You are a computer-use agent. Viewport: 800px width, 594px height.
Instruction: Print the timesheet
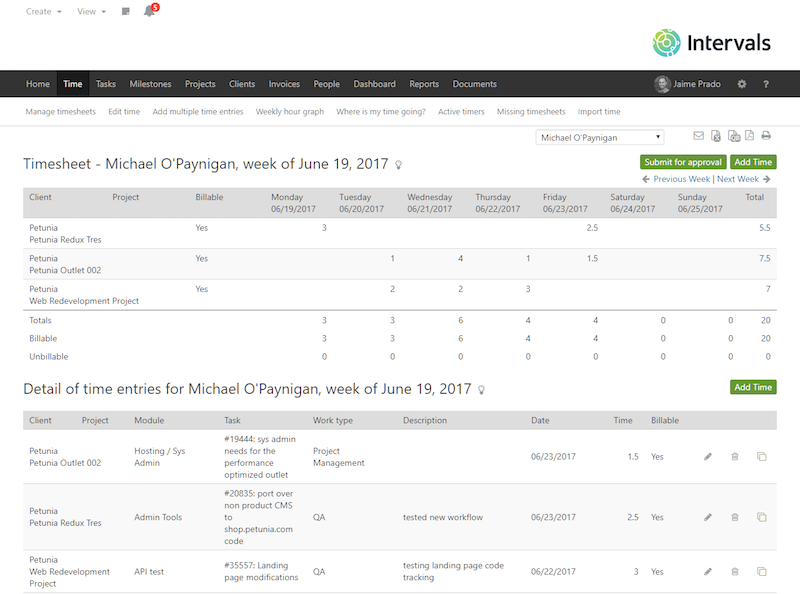pos(765,136)
